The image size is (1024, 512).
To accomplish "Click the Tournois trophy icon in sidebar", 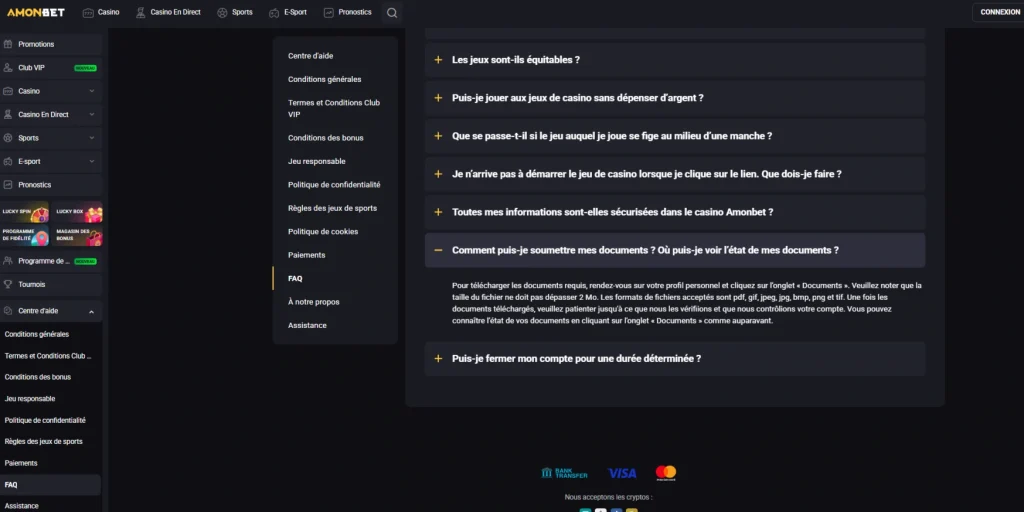I will click(x=8, y=284).
